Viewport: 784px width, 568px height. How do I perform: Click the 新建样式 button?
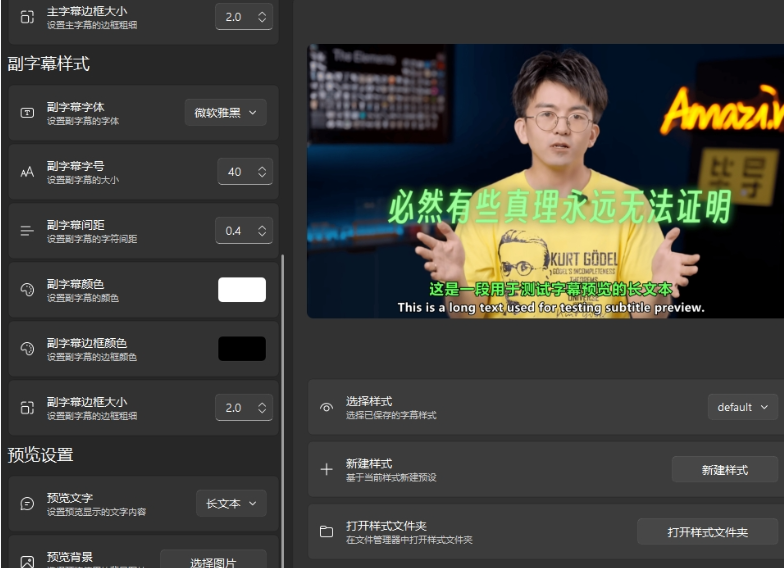point(724,470)
